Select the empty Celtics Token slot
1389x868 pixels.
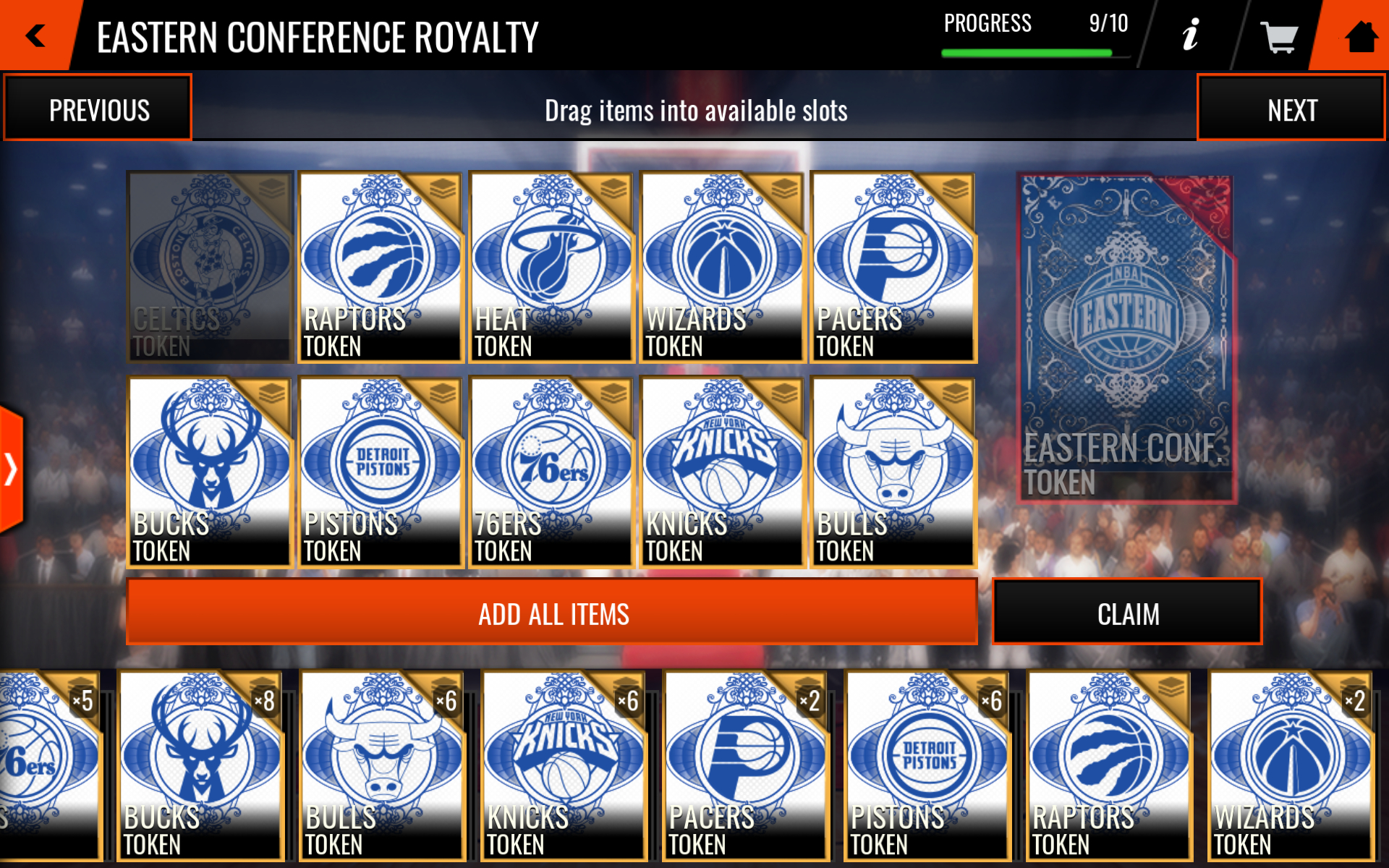(x=210, y=267)
